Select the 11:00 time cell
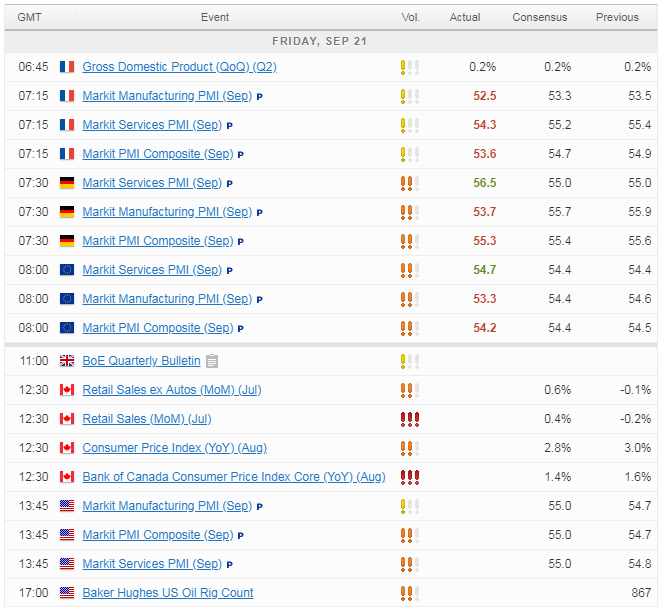 34,361
